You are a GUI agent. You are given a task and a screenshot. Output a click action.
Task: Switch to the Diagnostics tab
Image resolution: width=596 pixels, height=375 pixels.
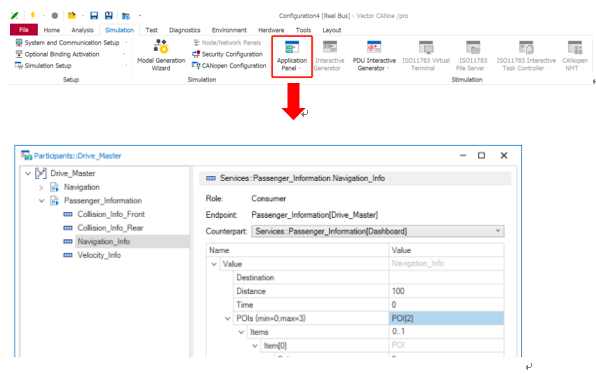[185, 30]
